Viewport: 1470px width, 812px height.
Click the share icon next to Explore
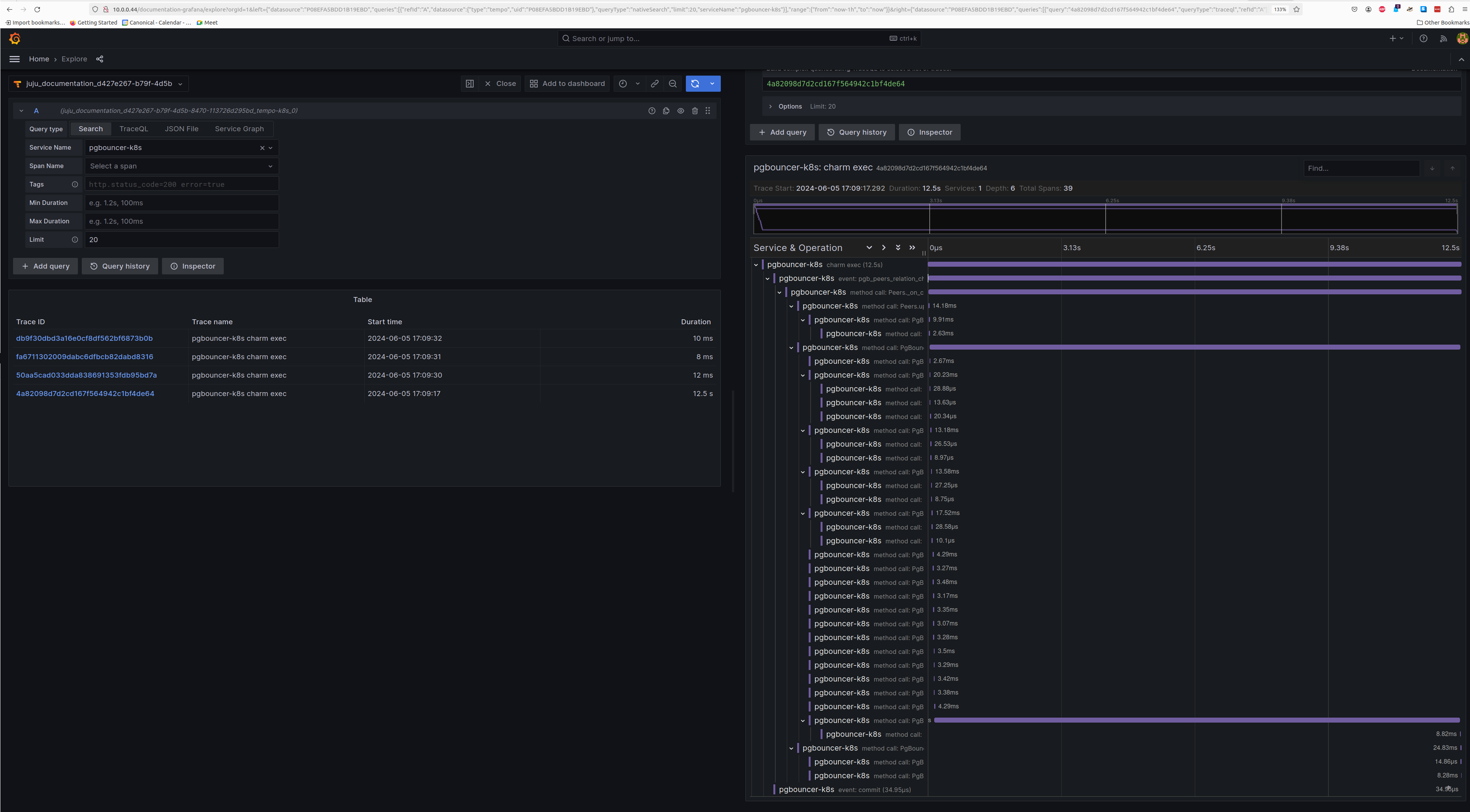click(100, 59)
